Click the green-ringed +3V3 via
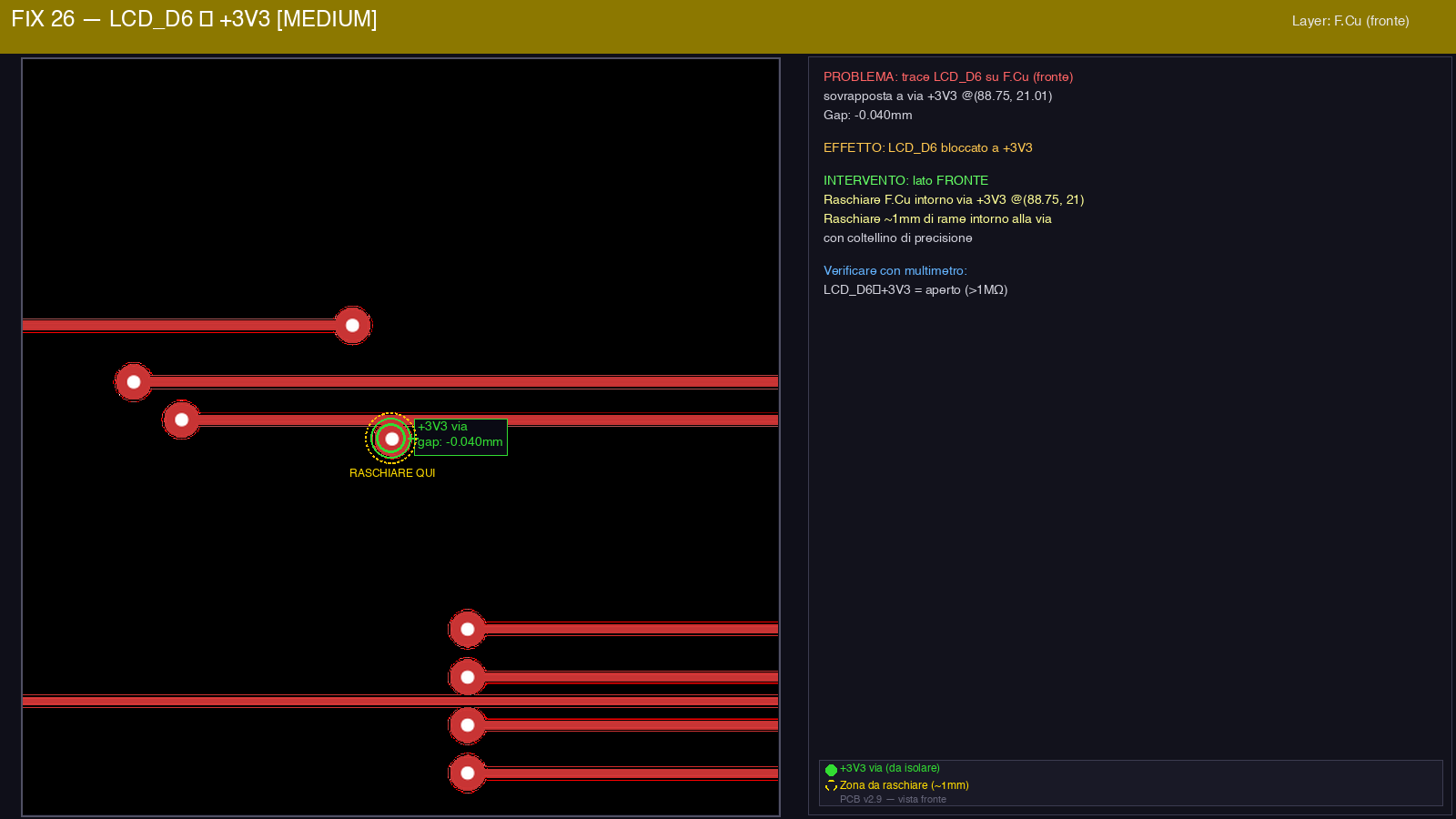Screen dimensions: 1456x819 (x=391, y=439)
